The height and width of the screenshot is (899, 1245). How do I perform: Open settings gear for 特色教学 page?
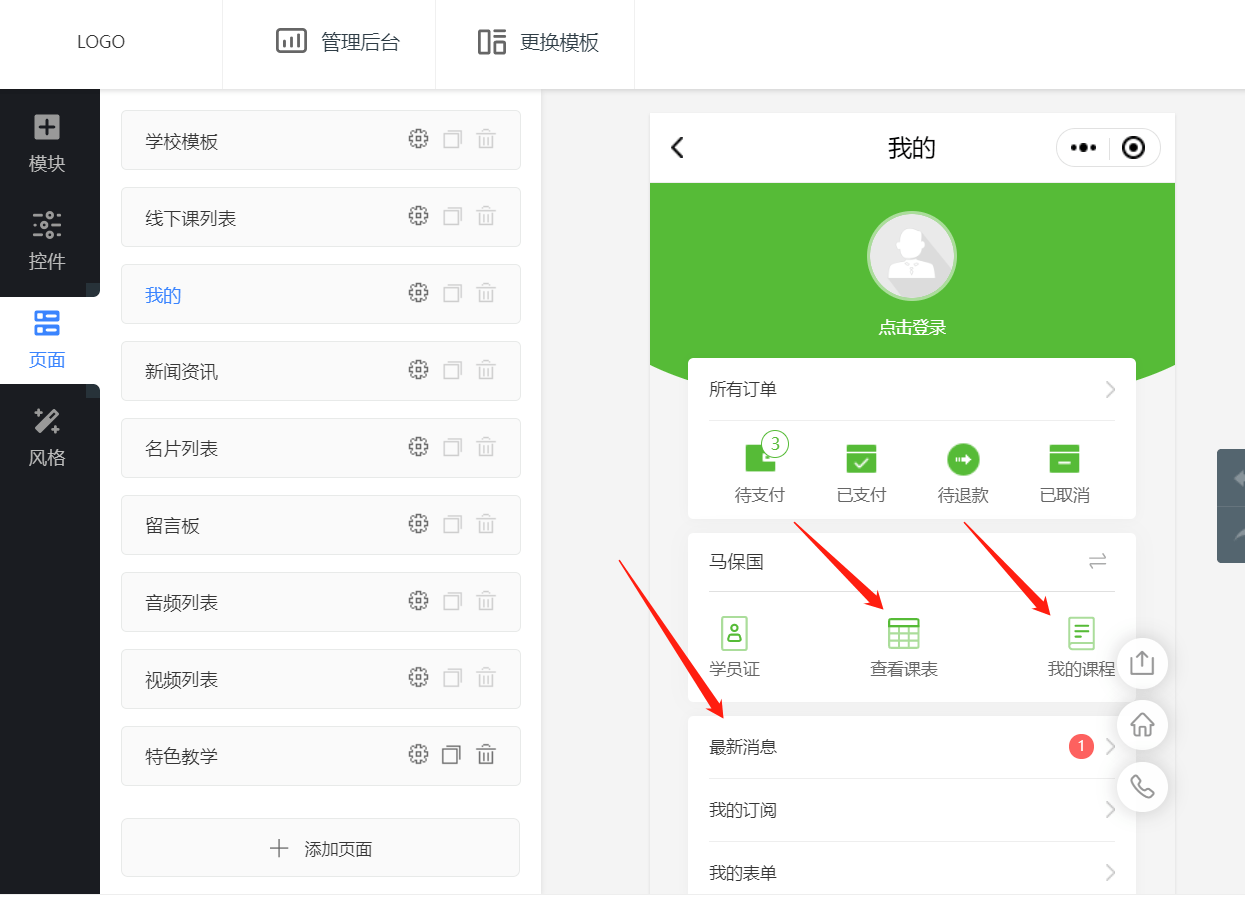pyautogui.click(x=418, y=755)
